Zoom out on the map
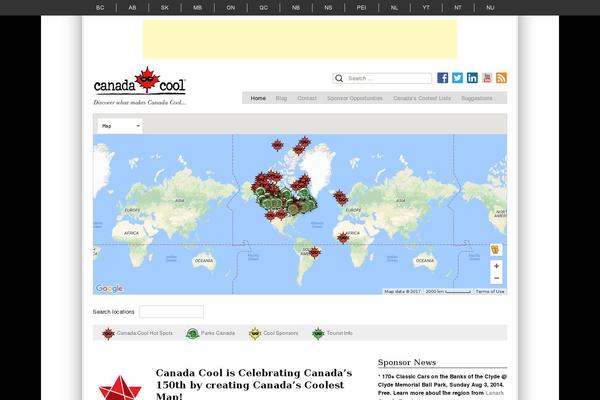The height and width of the screenshot is (400, 600). 496,278
